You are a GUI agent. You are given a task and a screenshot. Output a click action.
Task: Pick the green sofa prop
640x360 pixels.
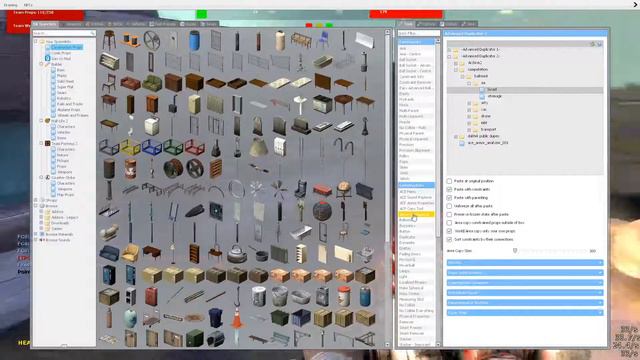(x=152, y=83)
